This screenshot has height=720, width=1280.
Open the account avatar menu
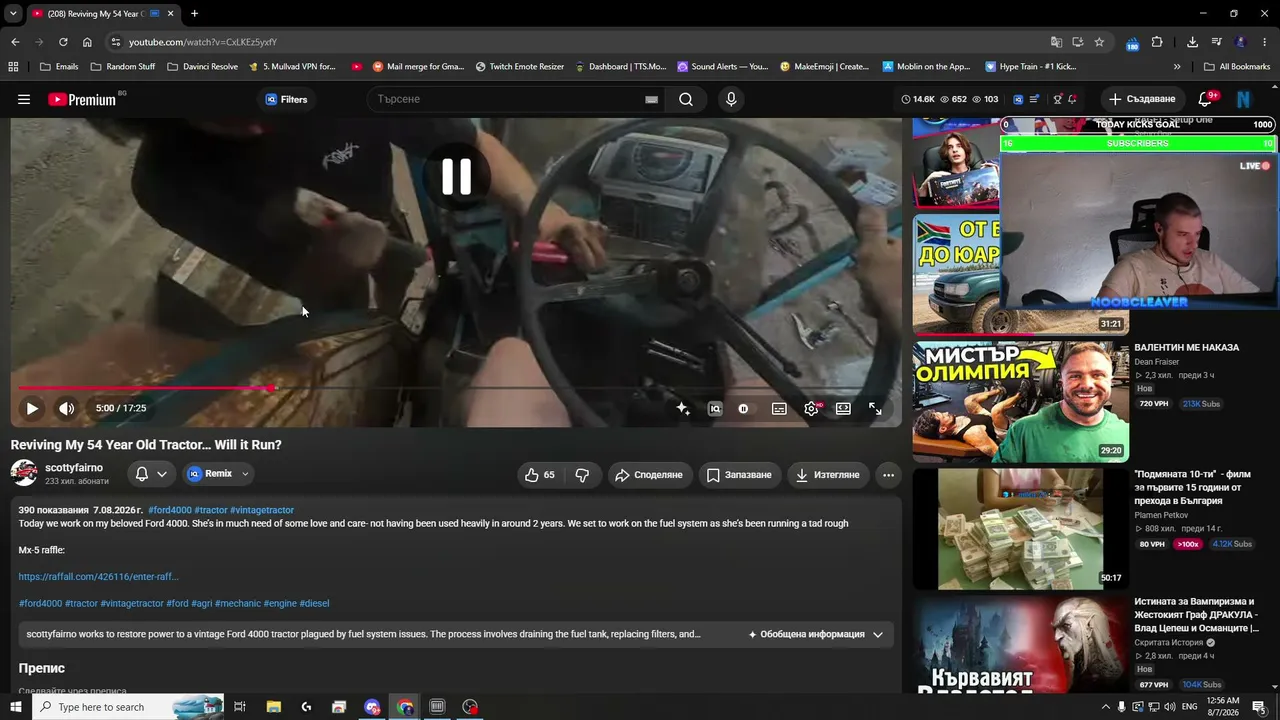click(x=1243, y=99)
